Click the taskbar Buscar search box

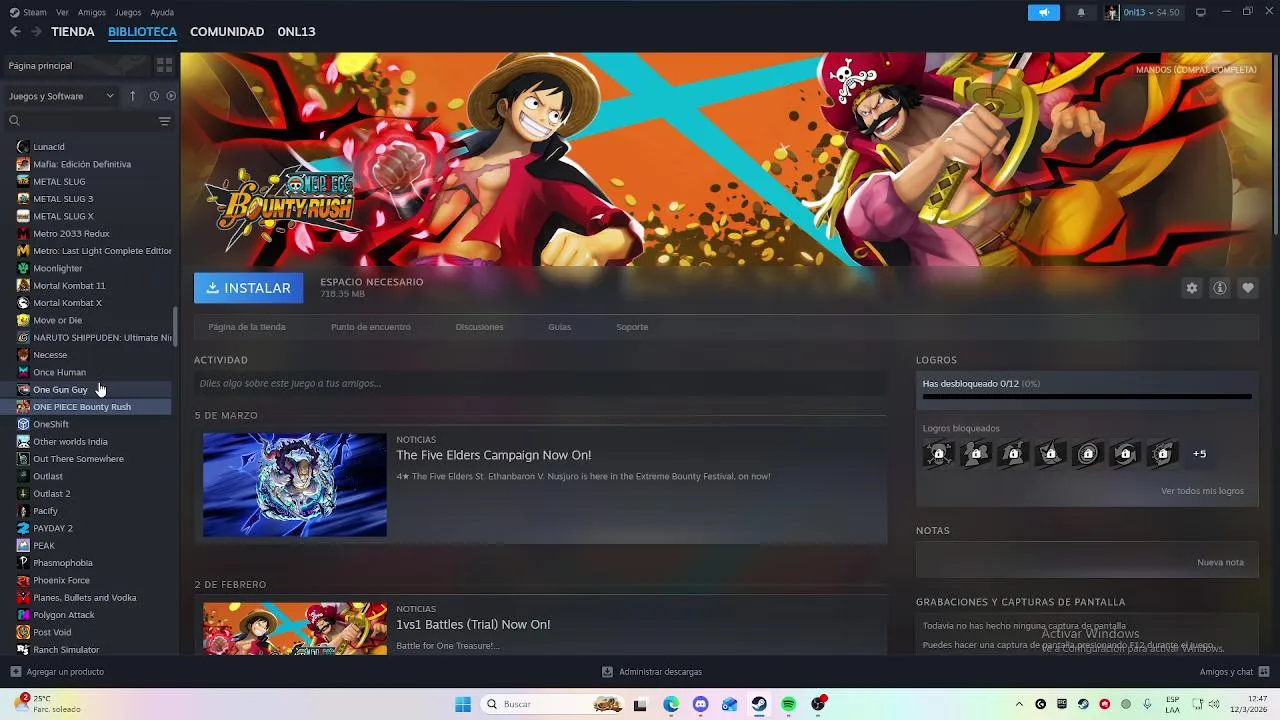[x=553, y=704]
